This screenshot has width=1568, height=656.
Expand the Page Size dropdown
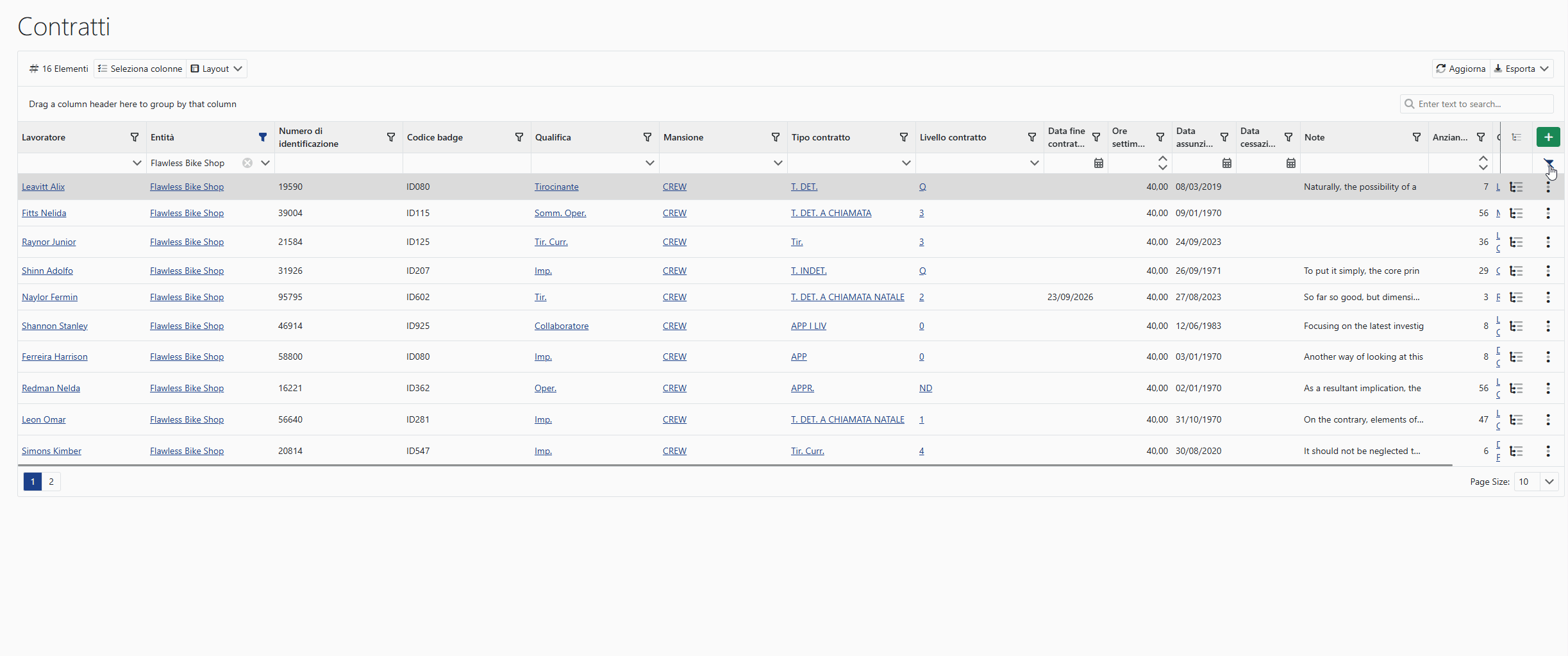(x=1549, y=482)
